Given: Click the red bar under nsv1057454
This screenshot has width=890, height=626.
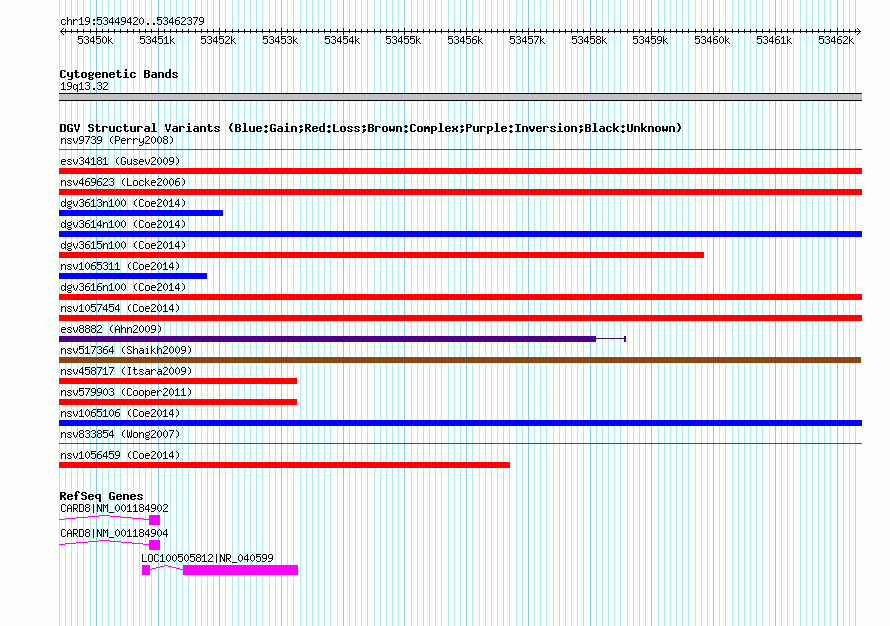Looking at the screenshot, I should [460, 318].
